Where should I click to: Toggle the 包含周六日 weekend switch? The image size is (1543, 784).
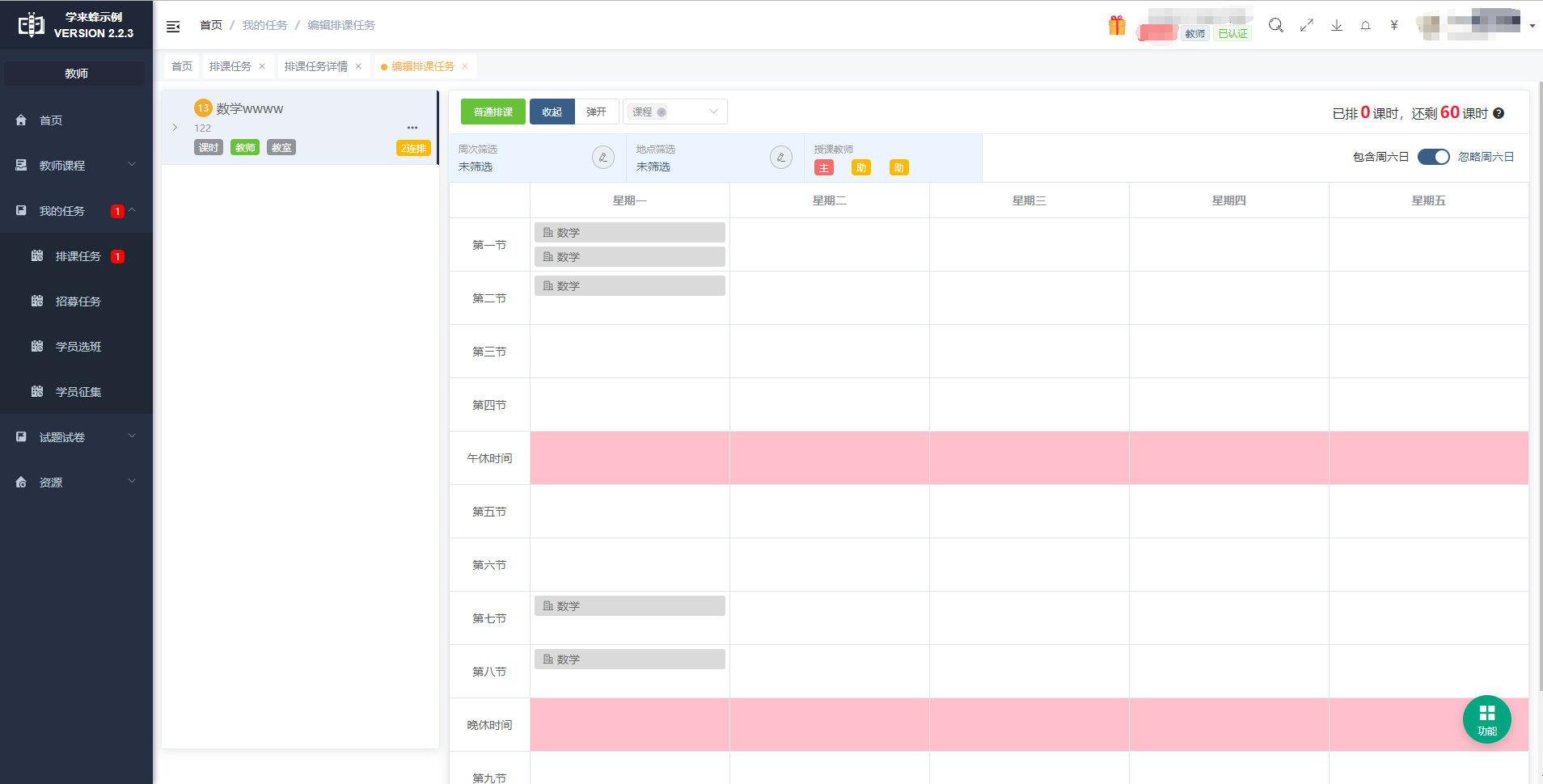[1433, 157]
